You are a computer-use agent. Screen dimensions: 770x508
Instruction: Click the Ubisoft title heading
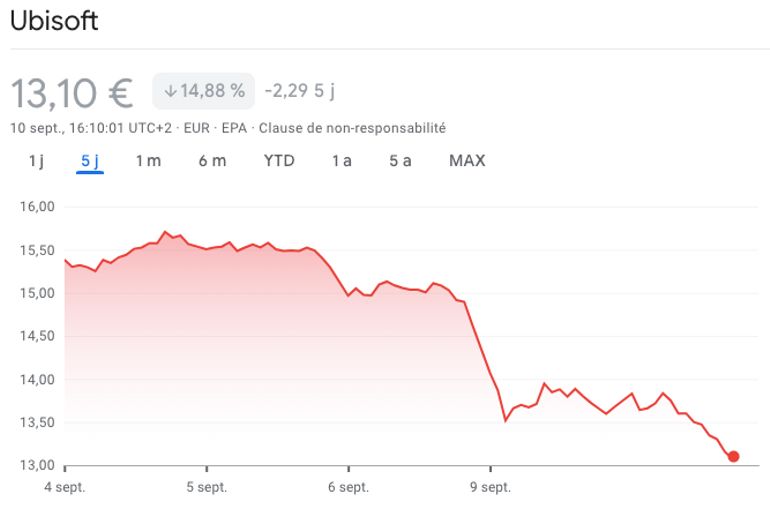point(54,21)
